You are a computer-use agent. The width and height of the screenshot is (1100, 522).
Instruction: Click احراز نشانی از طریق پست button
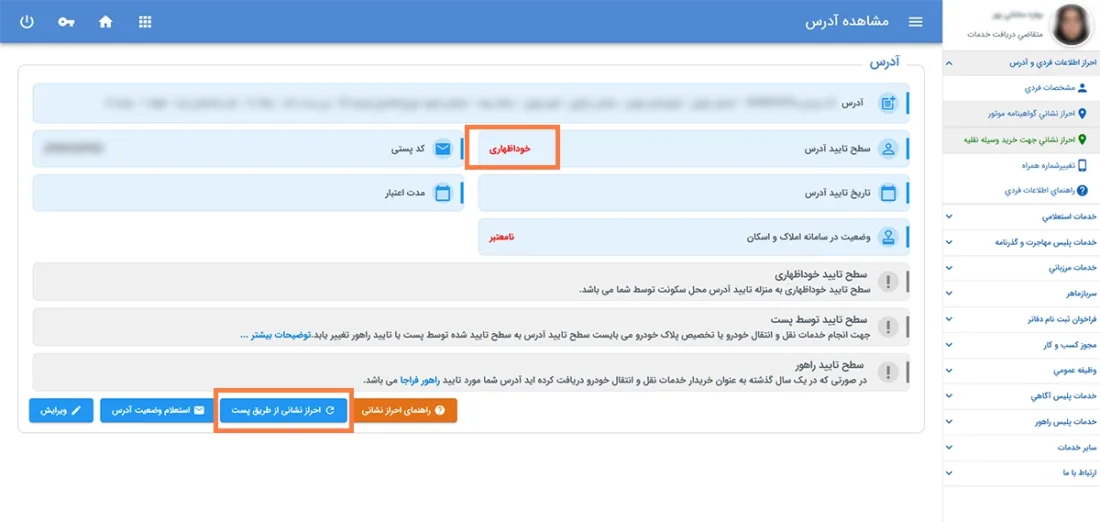click(283, 410)
